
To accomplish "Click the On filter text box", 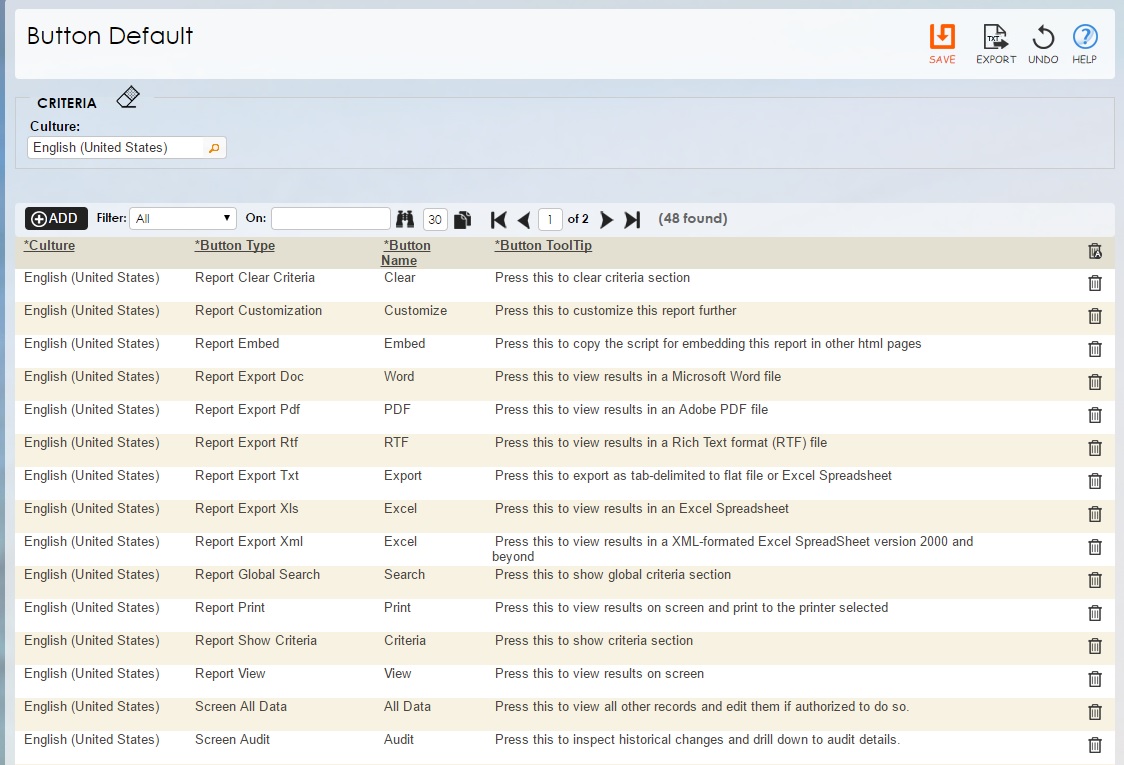I will [x=330, y=219].
